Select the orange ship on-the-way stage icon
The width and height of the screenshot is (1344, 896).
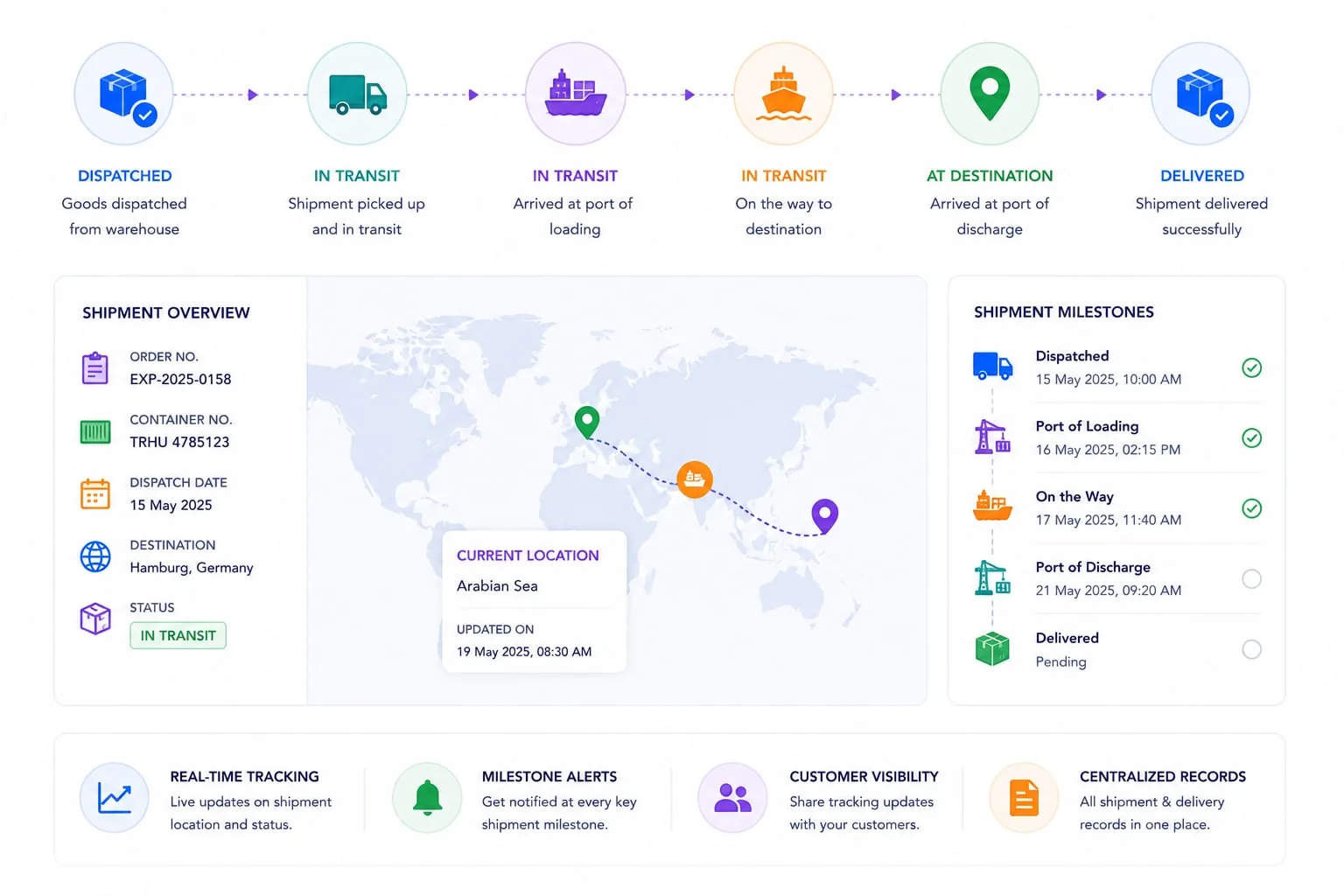point(783,94)
